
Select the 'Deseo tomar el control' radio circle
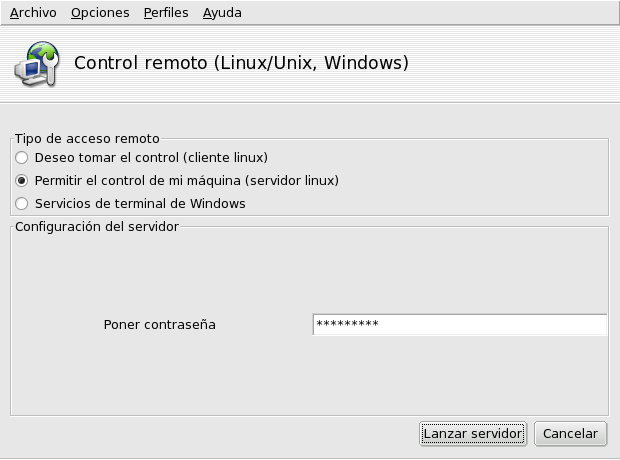pyautogui.click(x=21, y=158)
